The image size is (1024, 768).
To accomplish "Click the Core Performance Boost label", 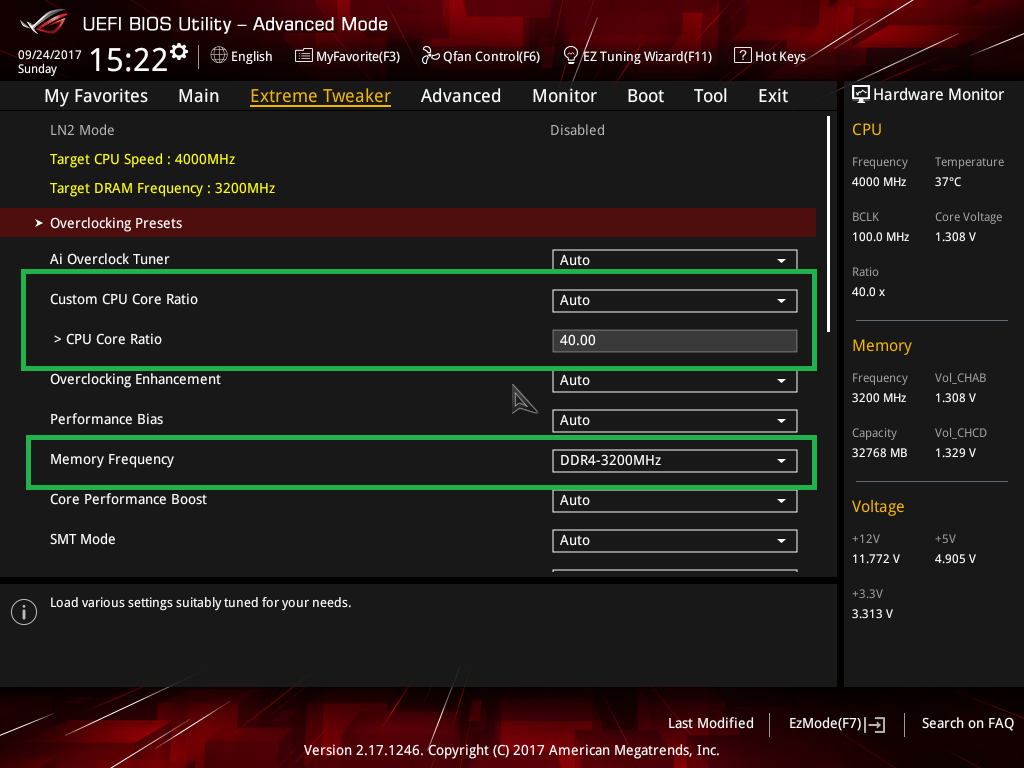I will pos(129,499).
